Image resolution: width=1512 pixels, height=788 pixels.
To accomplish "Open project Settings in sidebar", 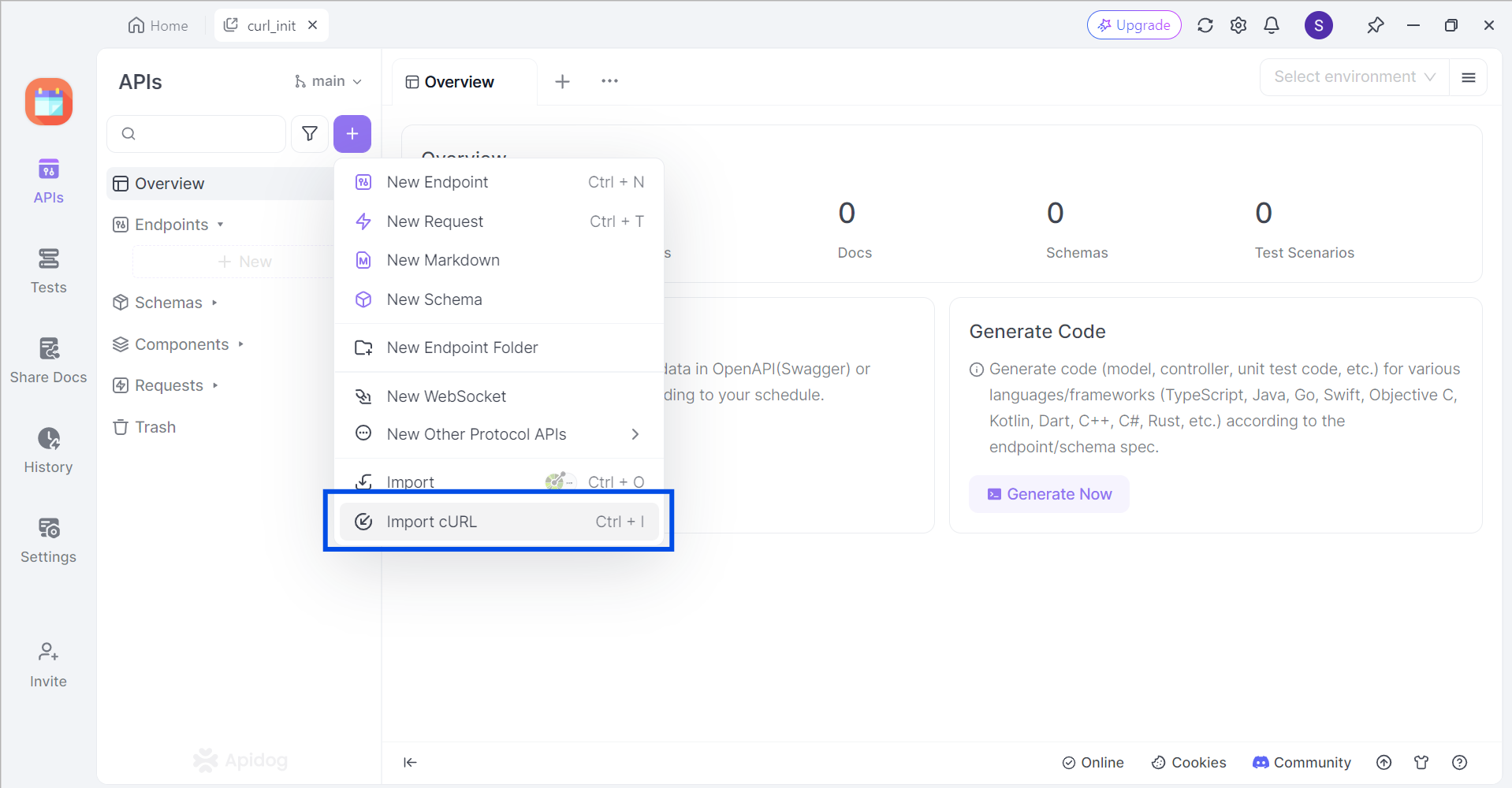I will click(x=48, y=541).
